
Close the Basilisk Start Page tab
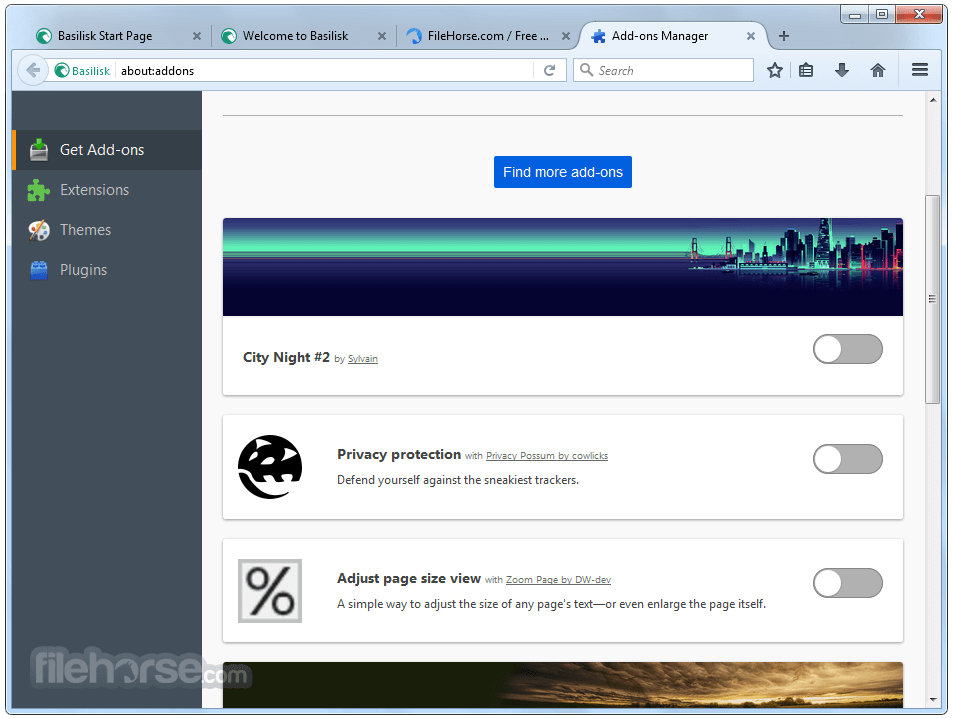pyautogui.click(x=196, y=36)
